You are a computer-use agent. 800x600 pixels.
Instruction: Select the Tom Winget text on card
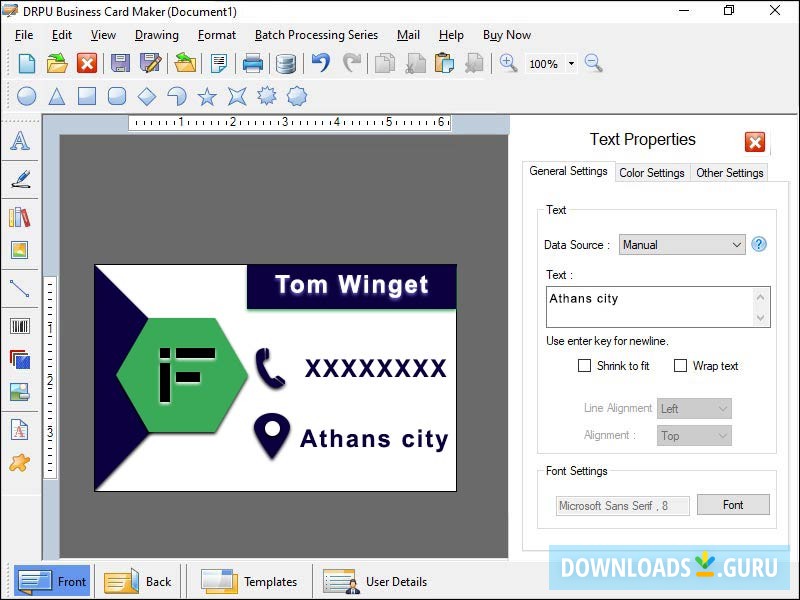[x=352, y=285]
